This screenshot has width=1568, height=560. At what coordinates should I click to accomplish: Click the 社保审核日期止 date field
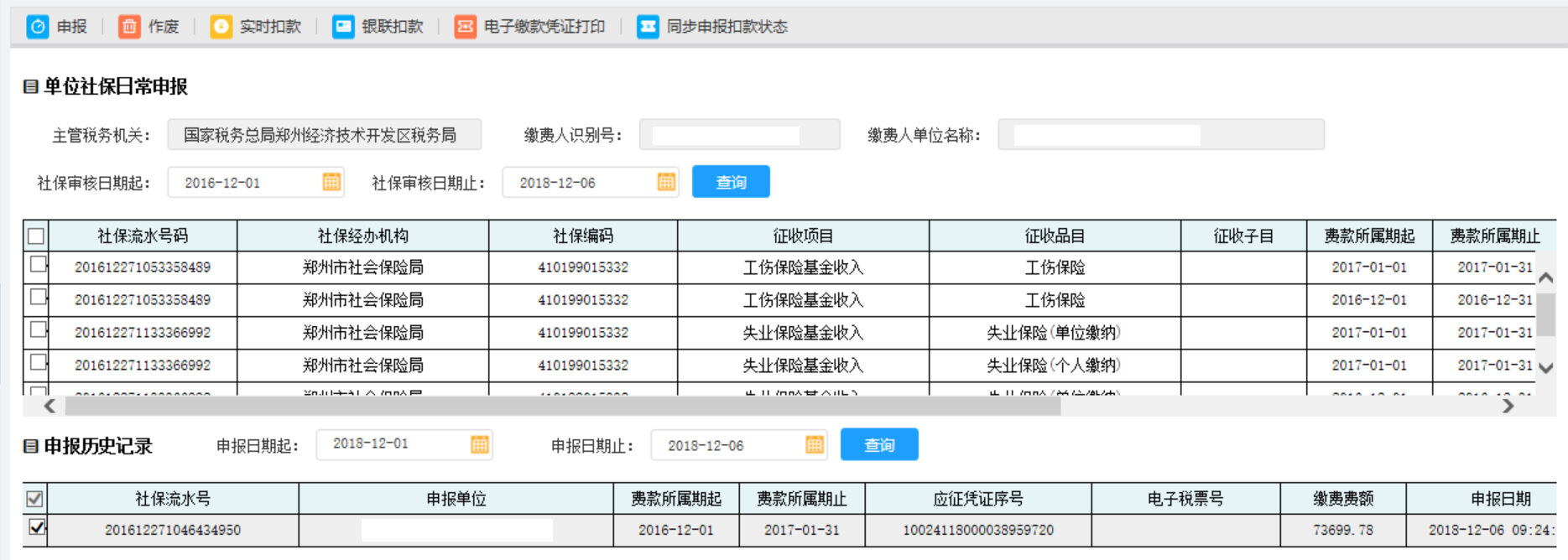tap(591, 182)
